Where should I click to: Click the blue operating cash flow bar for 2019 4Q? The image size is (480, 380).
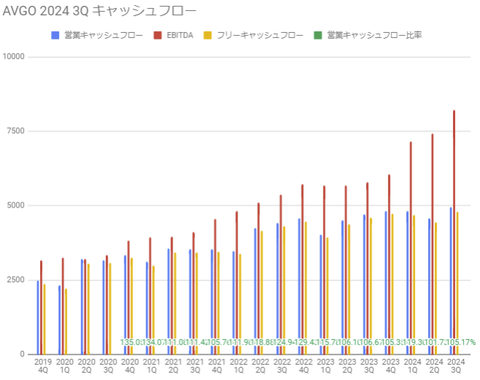(38, 317)
